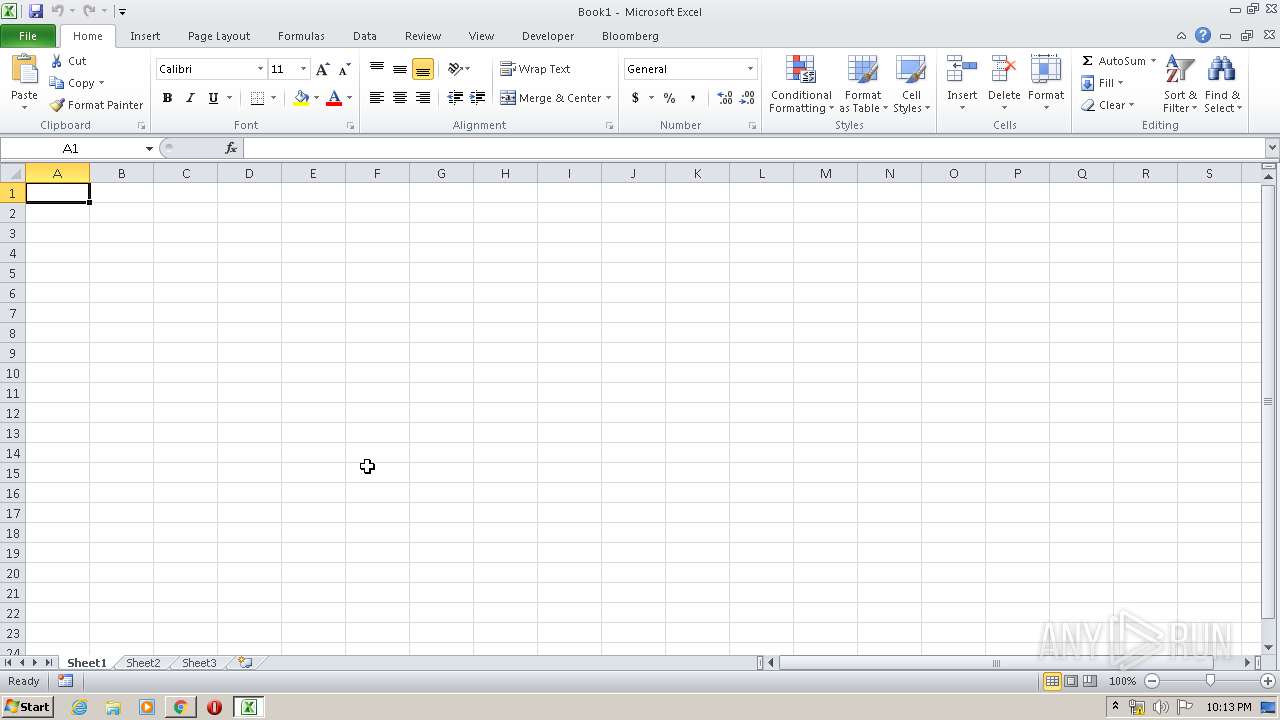Screen dimensions: 1280x720
Task: Open the File tab
Action: pyautogui.click(x=28, y=36)
